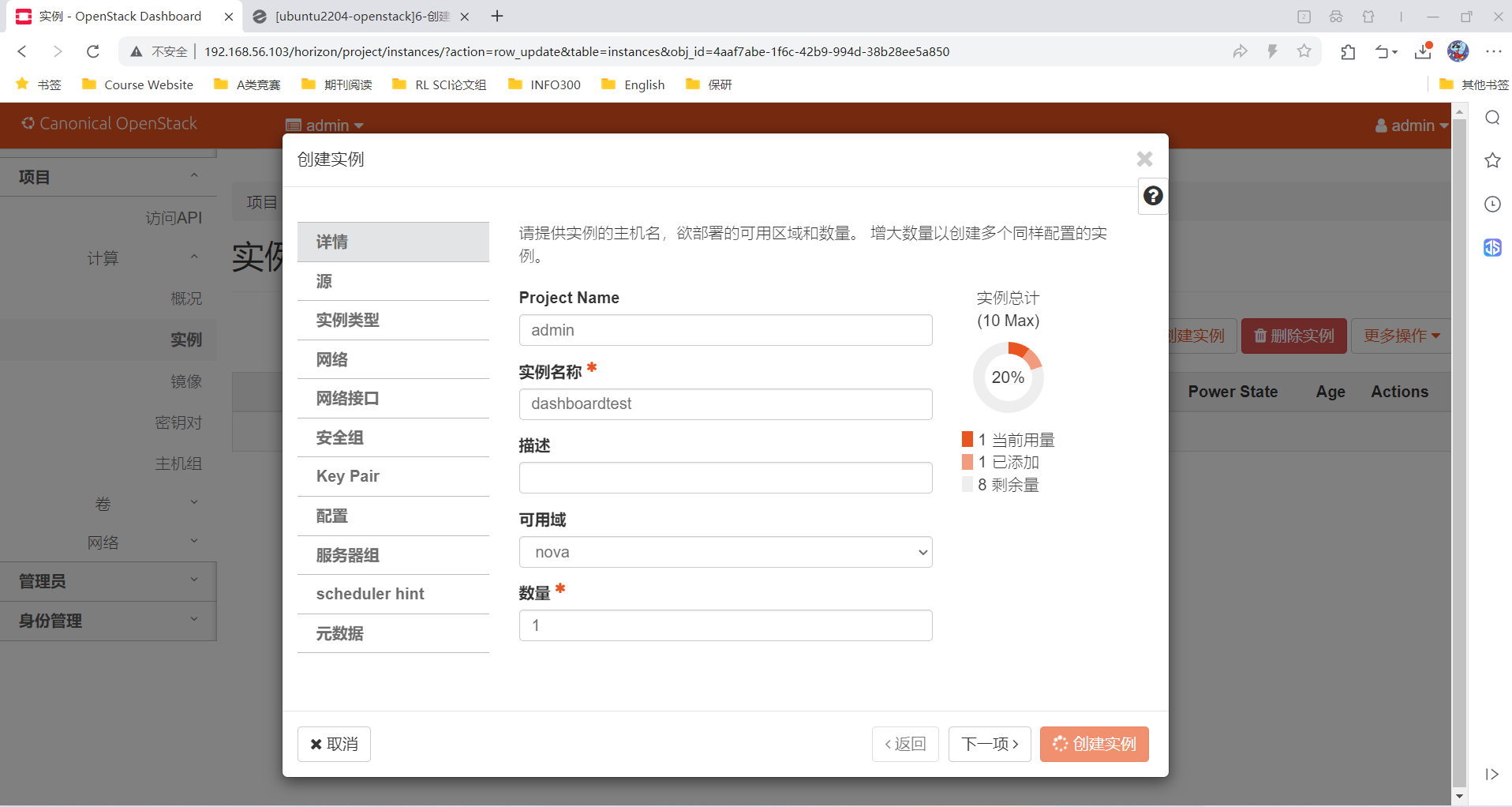The width and height of the screenshot is (1512, 807).
Task: Open the 可用域 nova dropdown
Action: click(x=725, y=552)
